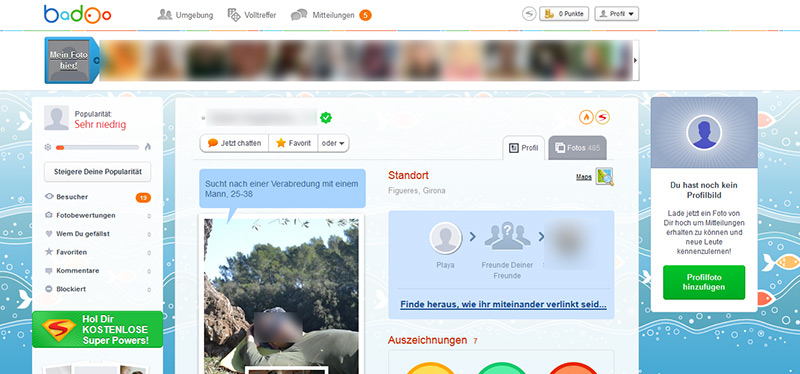Viewport: 800px width, 374px height.
Task: Click the popularity progress bar
Action: coord(97,147)
